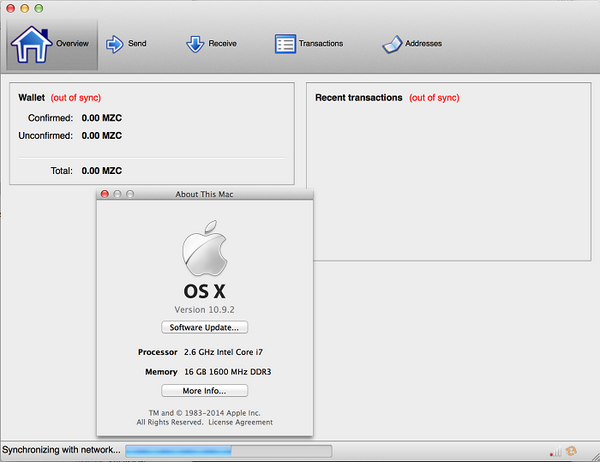Open the Overview house icon
The height and width of the screenshot is (462, 600).
(31, 44)
